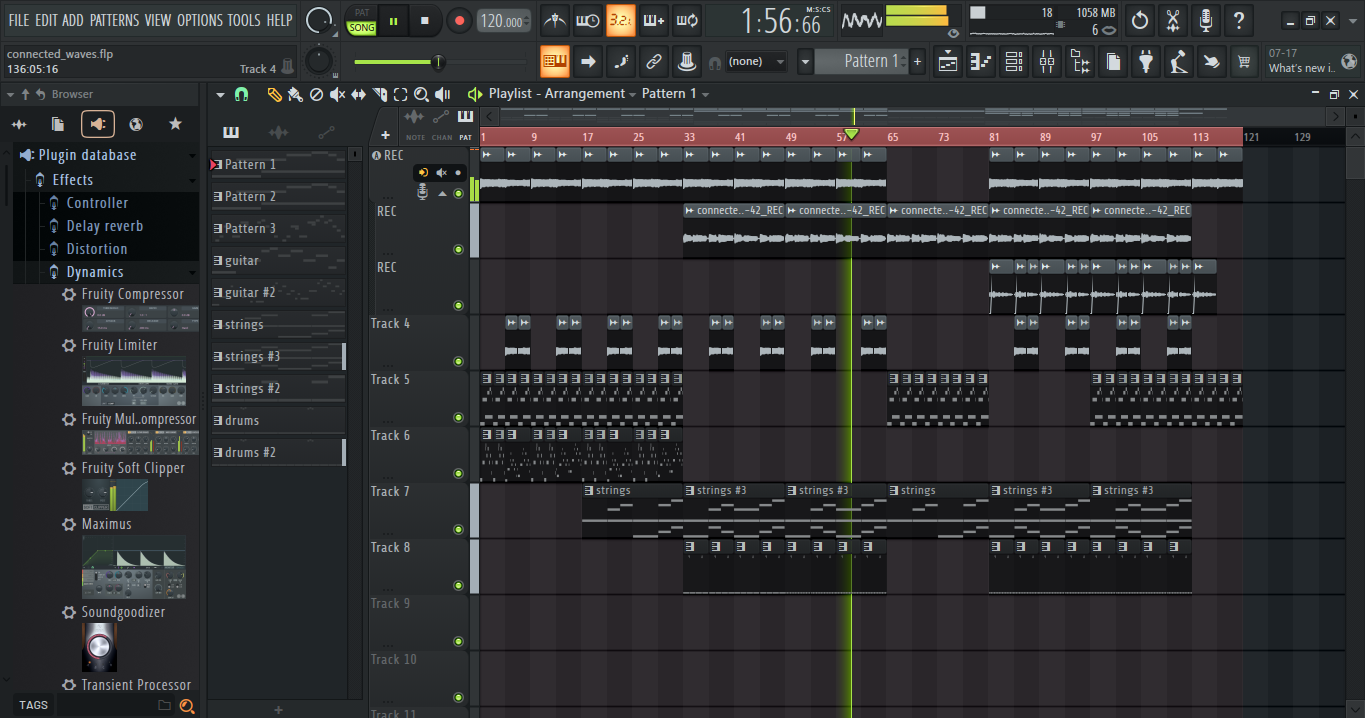Open the global snap (none) dropdown
The image size is (1365, 718).
click(757, 61)
